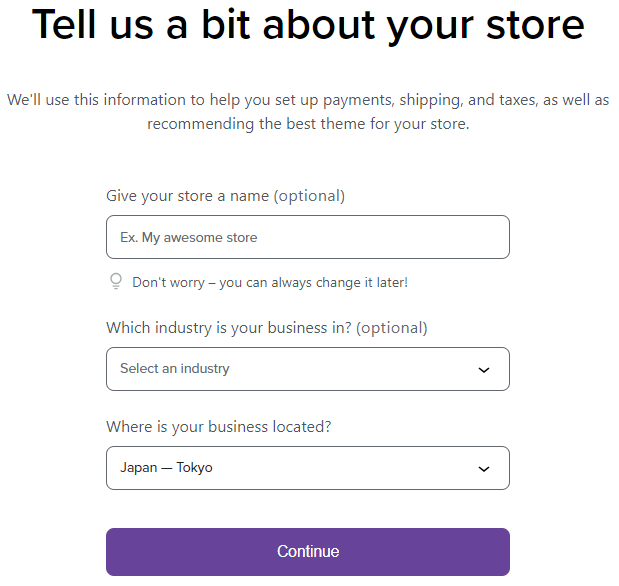Expand the business location dropdown

(307, 468)
